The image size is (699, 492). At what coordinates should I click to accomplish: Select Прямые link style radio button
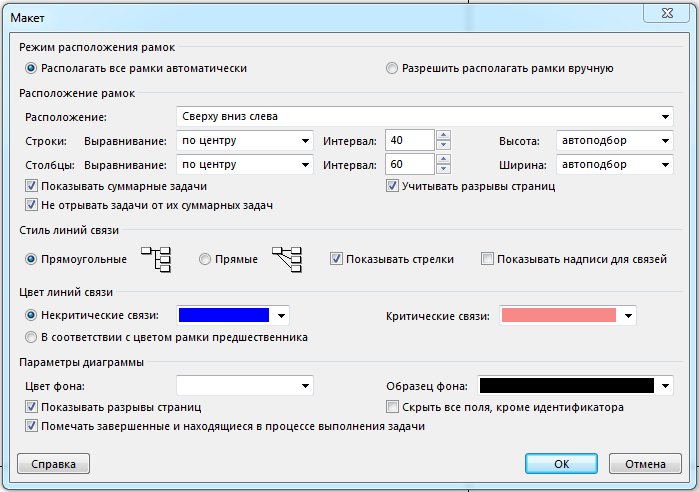coord(205,259)
